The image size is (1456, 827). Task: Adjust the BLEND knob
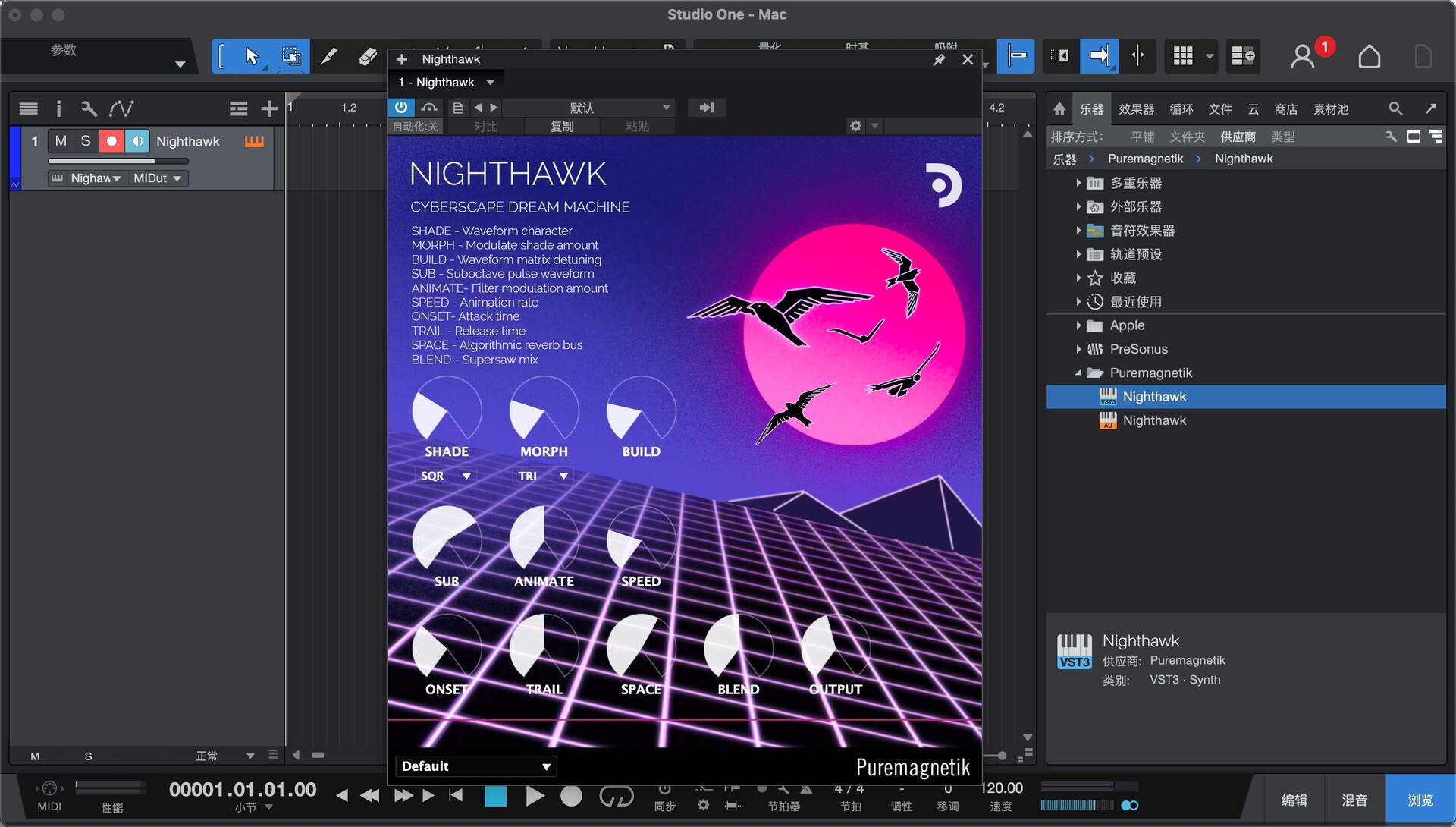pyautogui.click(x=738, y=648)
